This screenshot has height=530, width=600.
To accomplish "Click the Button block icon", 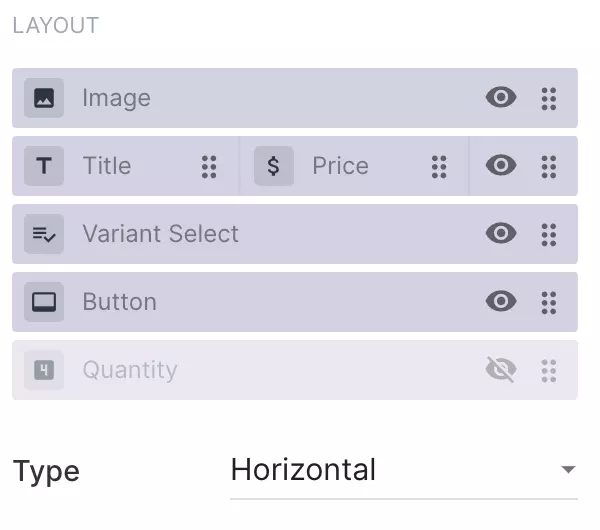I will (44, 302).
